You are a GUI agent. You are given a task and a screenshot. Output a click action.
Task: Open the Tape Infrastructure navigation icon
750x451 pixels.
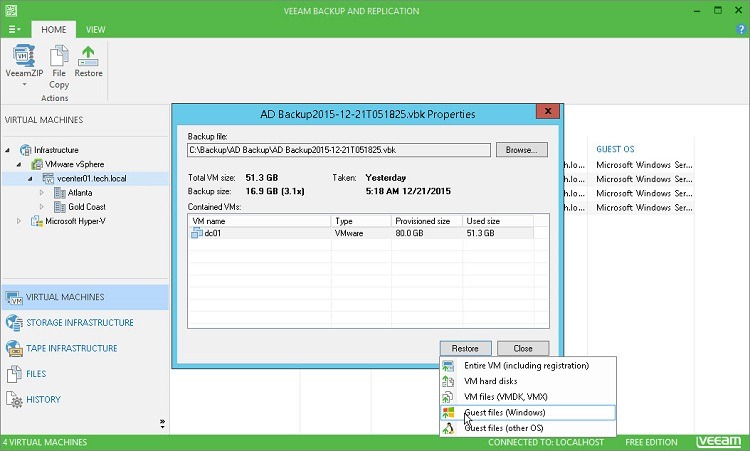coord(14,349)
